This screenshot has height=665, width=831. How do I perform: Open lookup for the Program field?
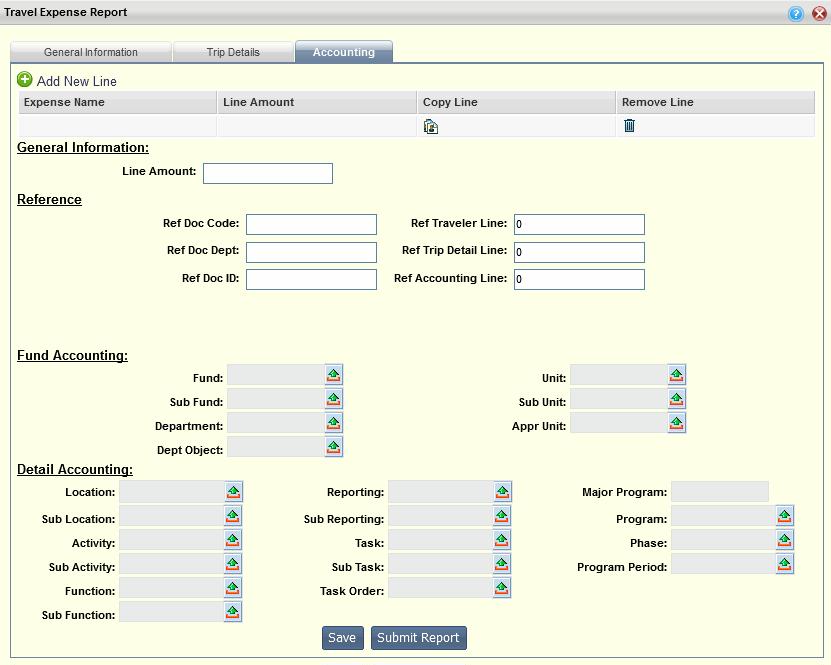pos(785,516)
